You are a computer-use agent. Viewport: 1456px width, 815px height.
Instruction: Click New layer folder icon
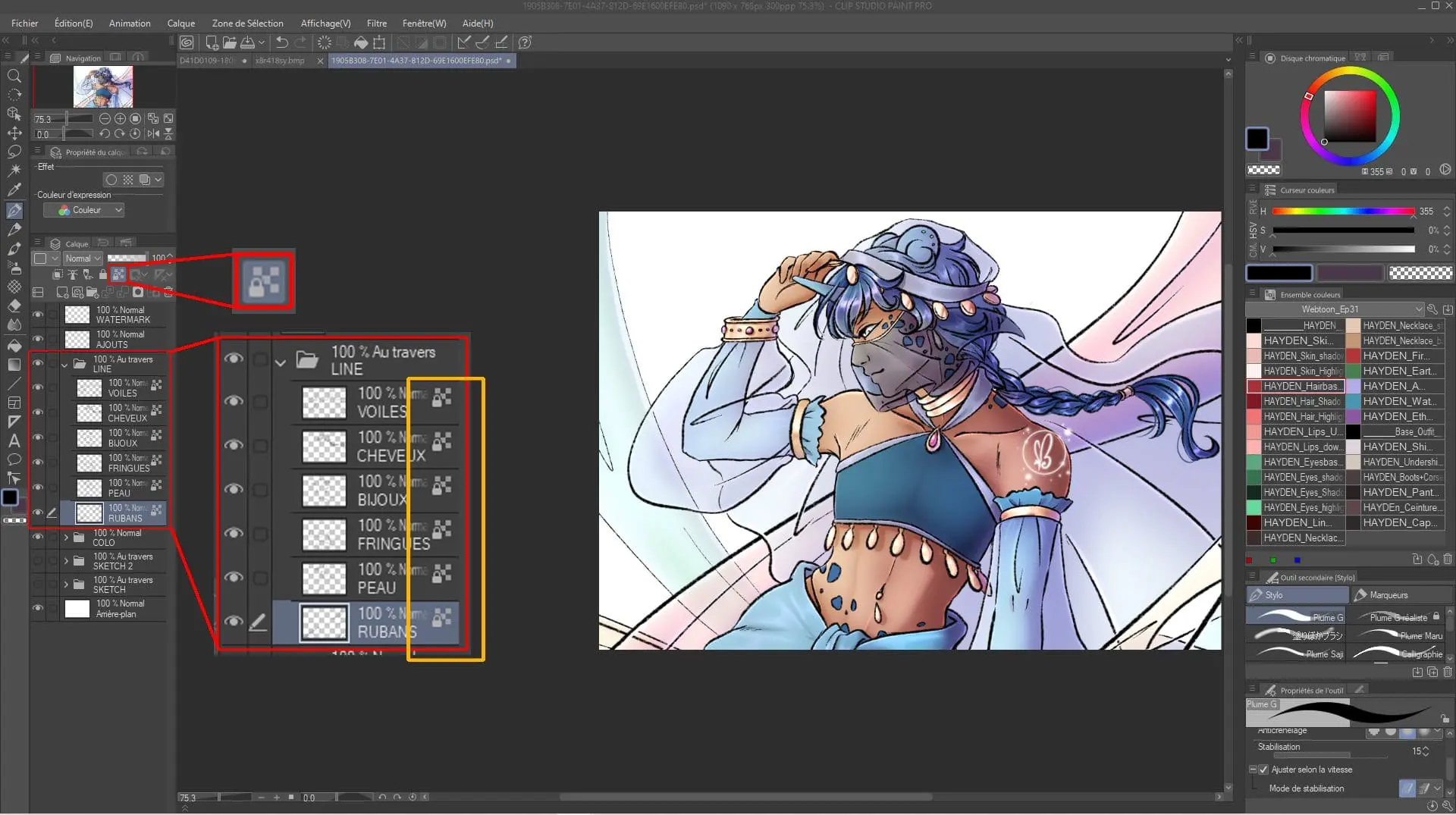click(x=92, y=292)
